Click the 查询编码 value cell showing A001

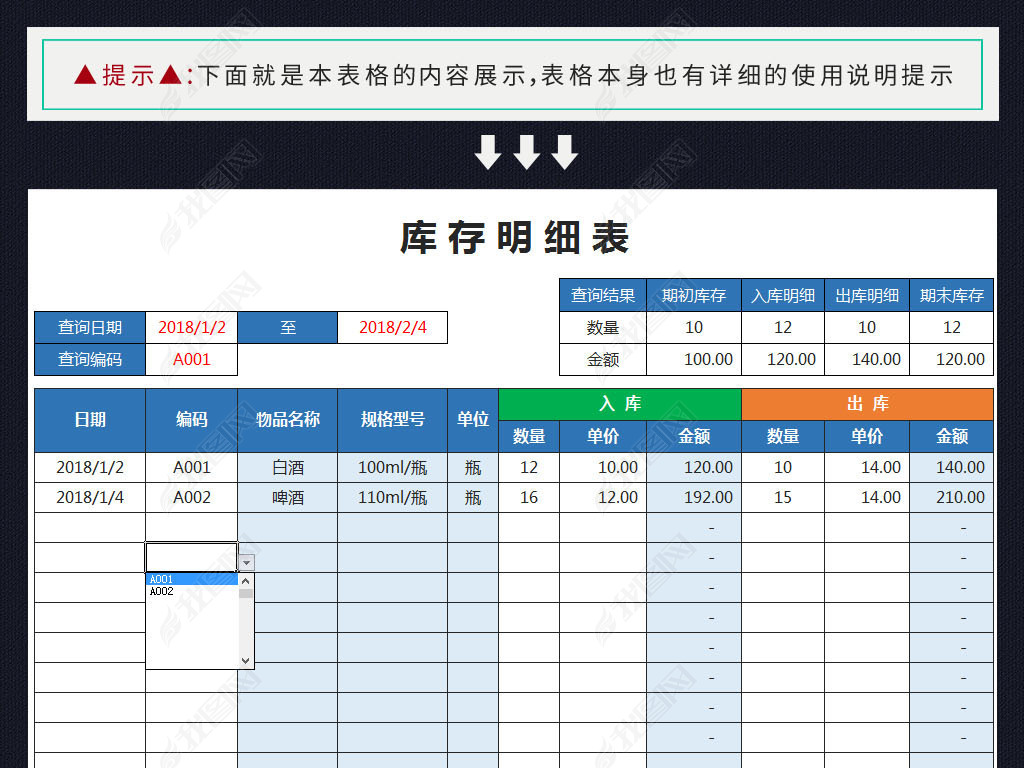tap(191, 359)
